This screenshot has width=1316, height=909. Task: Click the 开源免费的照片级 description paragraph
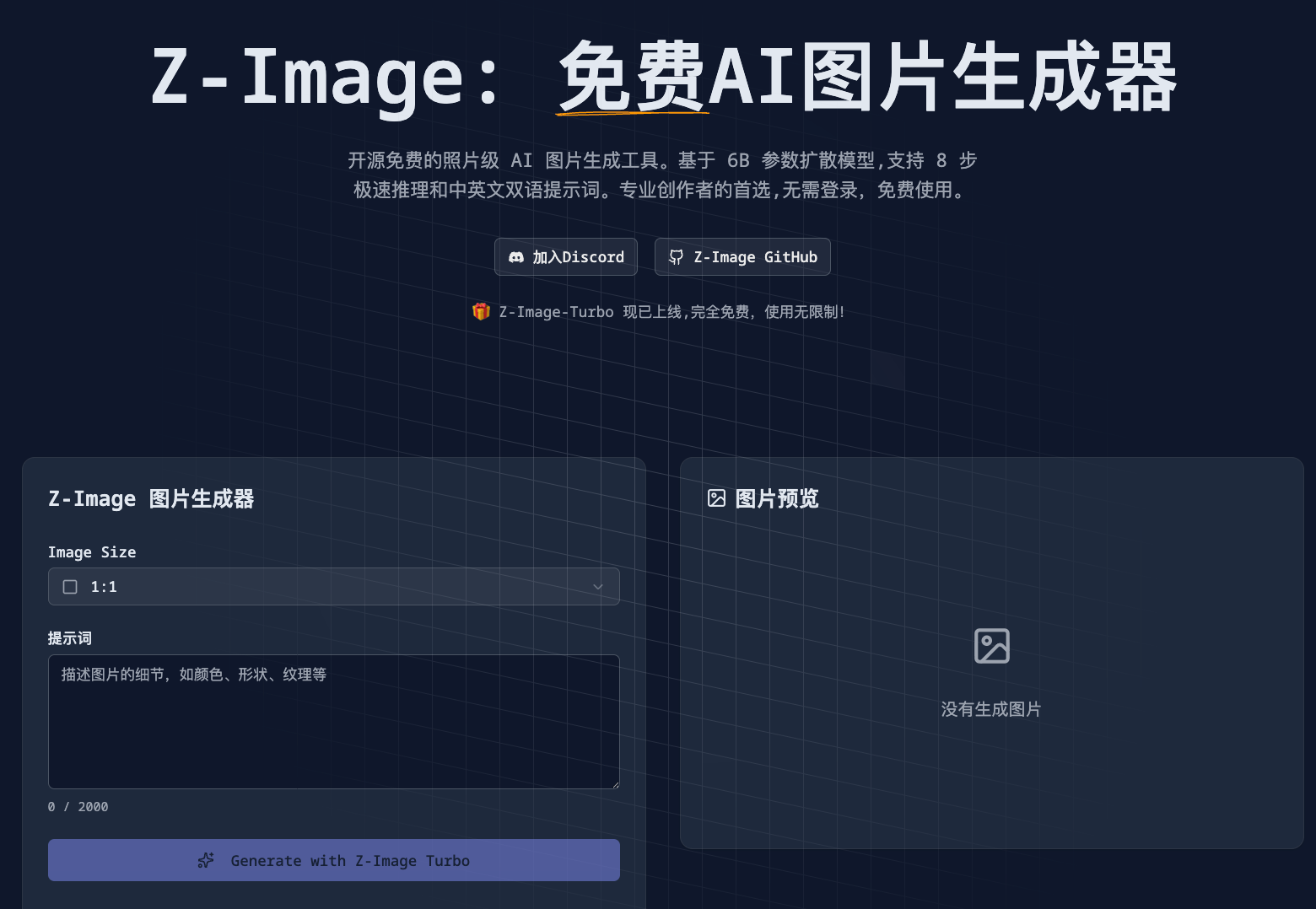coord(662,175)
